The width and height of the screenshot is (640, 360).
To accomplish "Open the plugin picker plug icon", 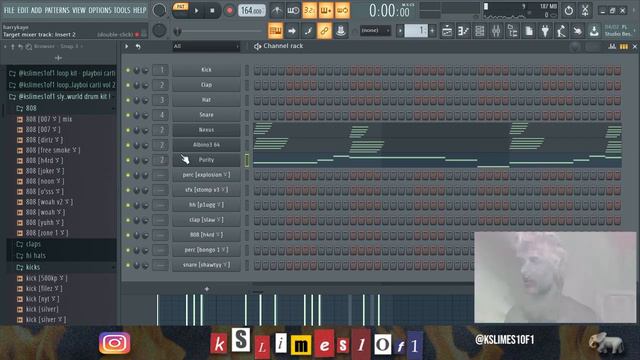I will click(x=545, y=31).
